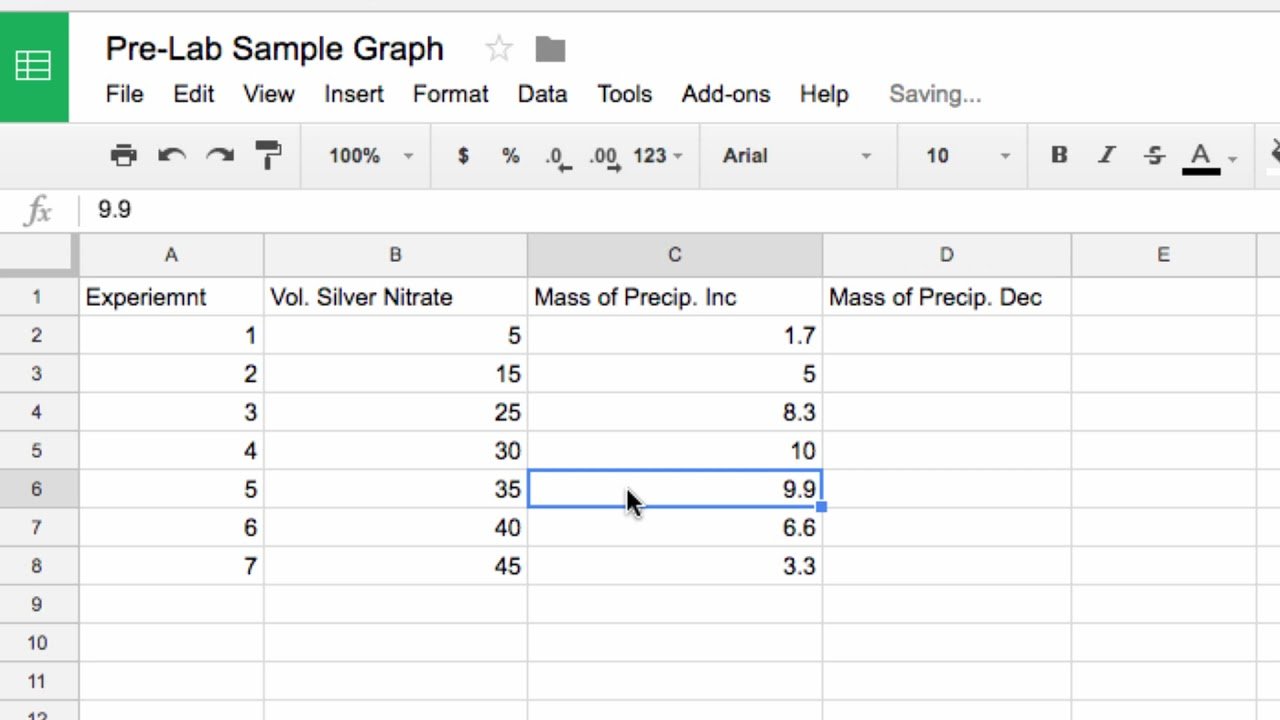
Task: Star the Pre-Lab Sample Graph document
Action: pyautogui.click(x=498, y=48)
